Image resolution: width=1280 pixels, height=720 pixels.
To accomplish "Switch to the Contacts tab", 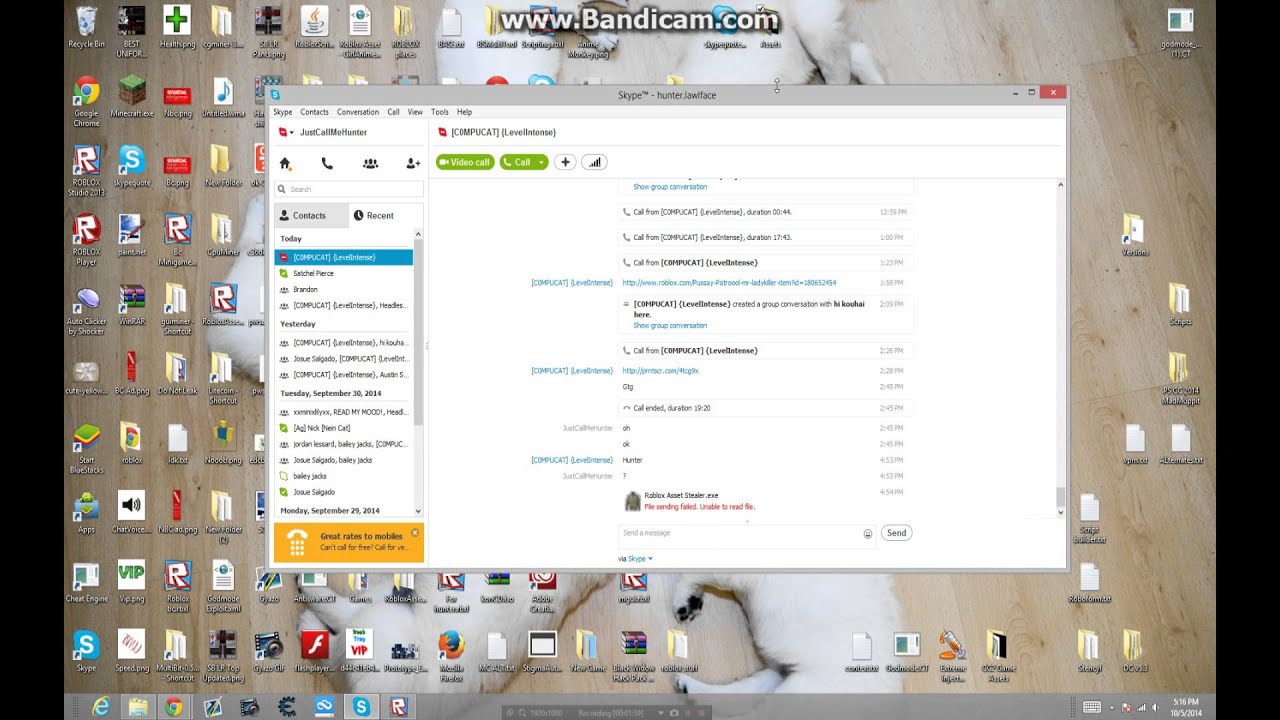I will click(x=311, y=215).
